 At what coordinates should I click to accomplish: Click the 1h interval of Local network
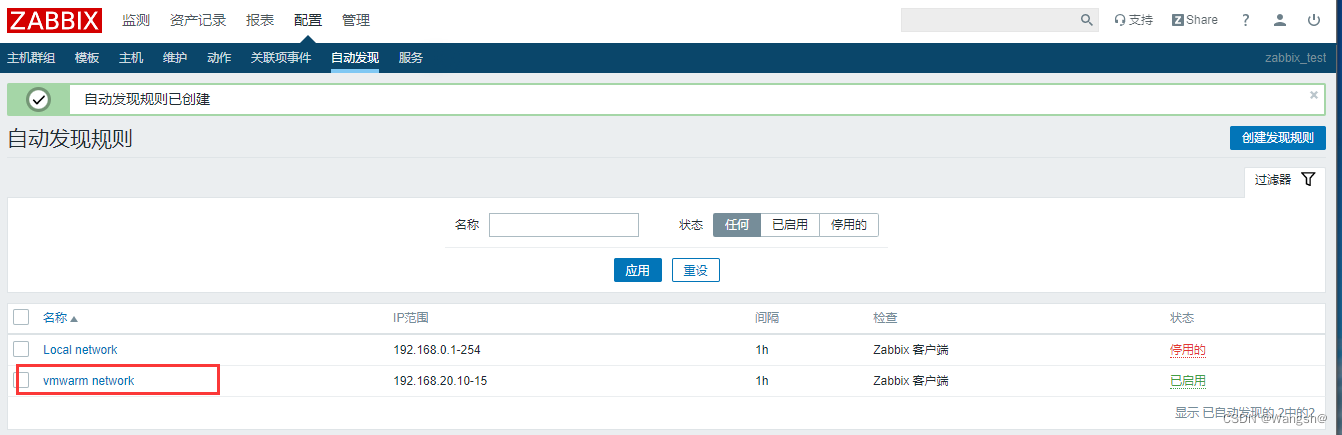[762, 350]
